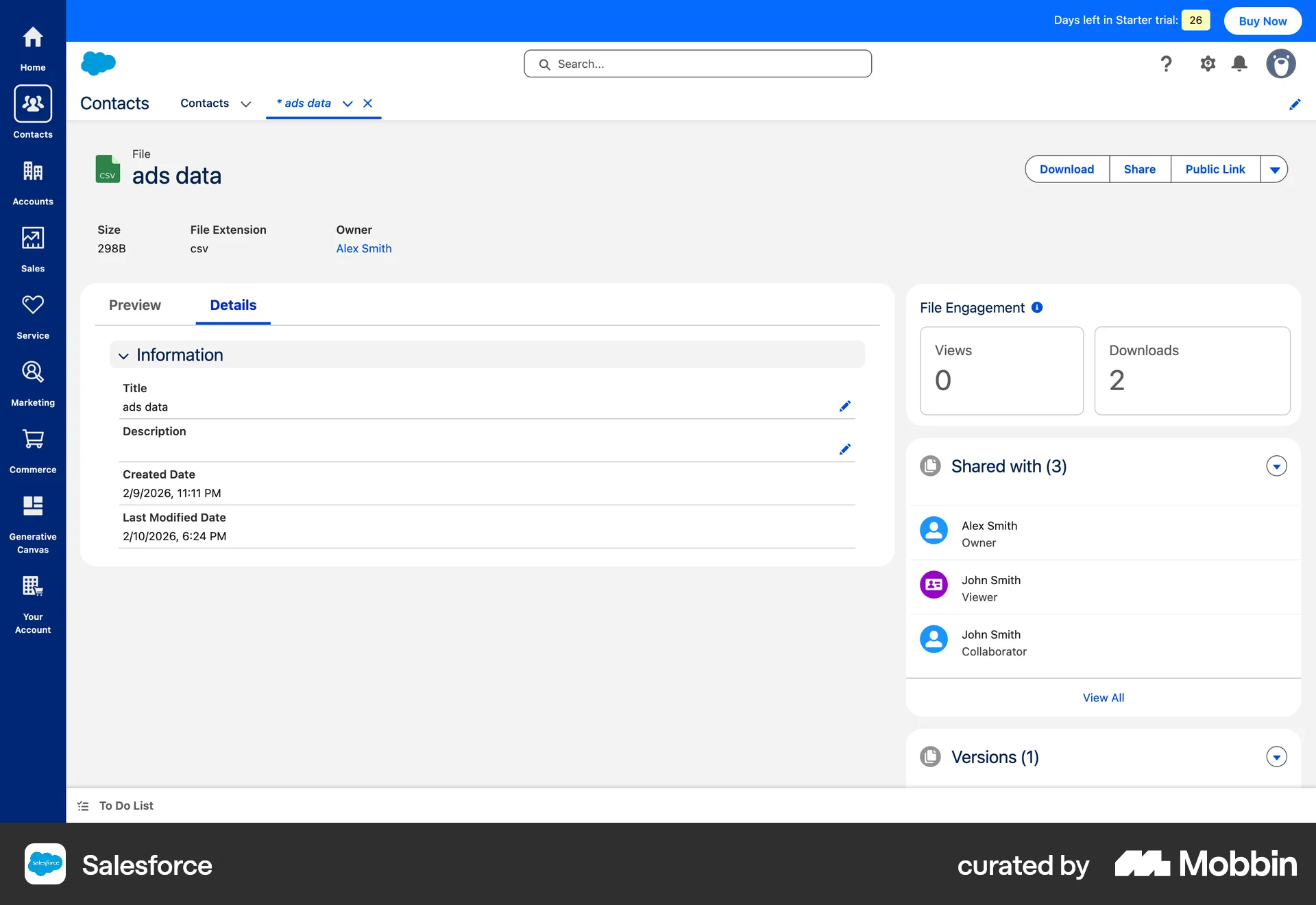Open the Setup gear icon
The image size is (1316, 905).
(x=1208, y=63)
